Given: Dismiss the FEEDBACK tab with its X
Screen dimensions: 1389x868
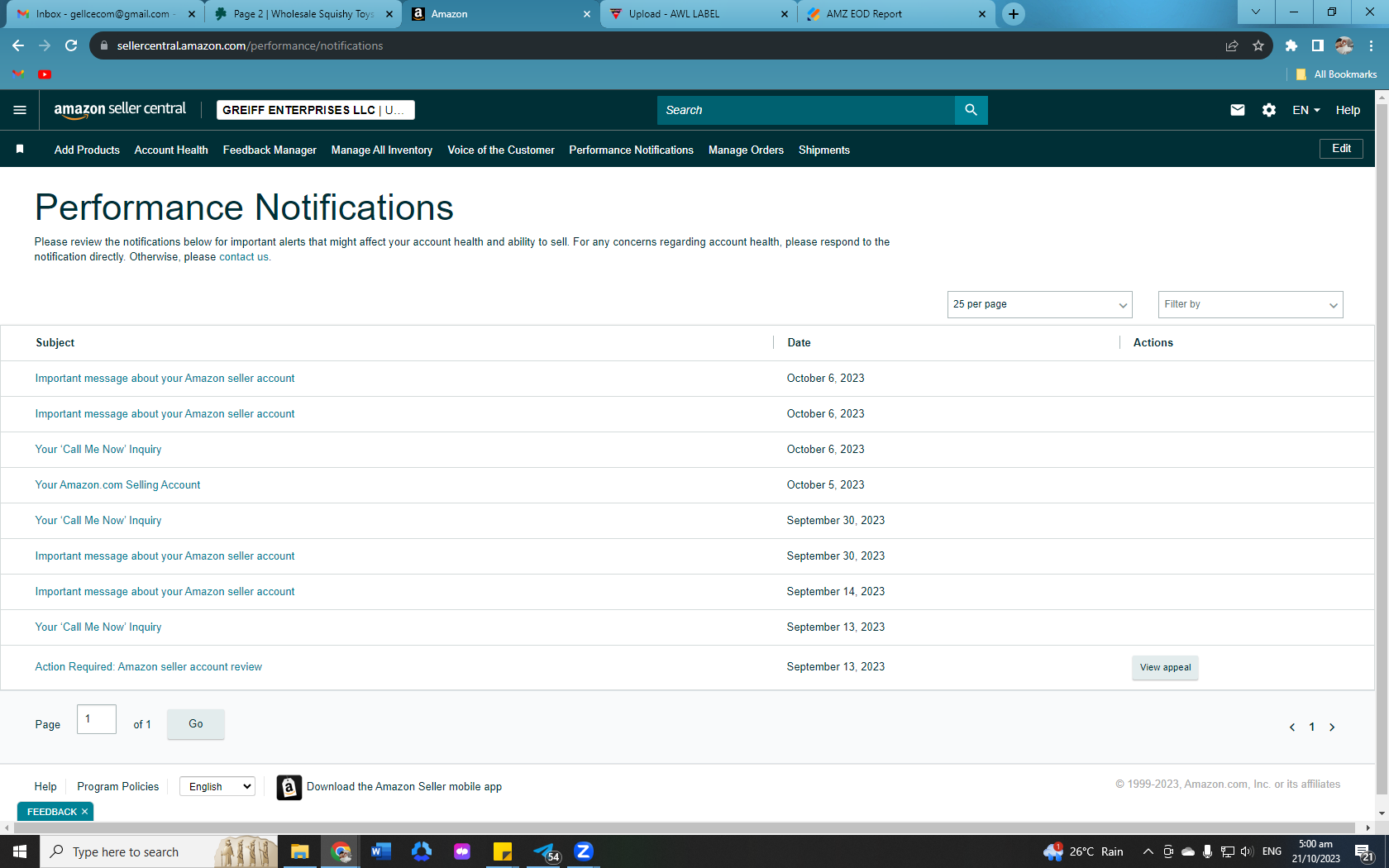Looking at the screenshot, I should pyautogui.click(x=84, y=812).
